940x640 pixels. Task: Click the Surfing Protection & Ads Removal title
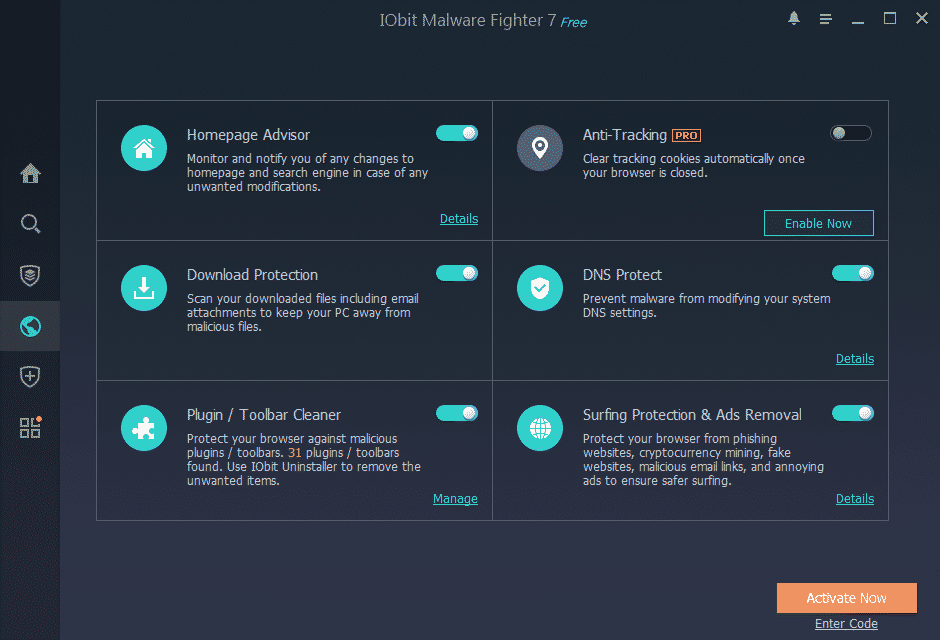[x=692, y=415]
